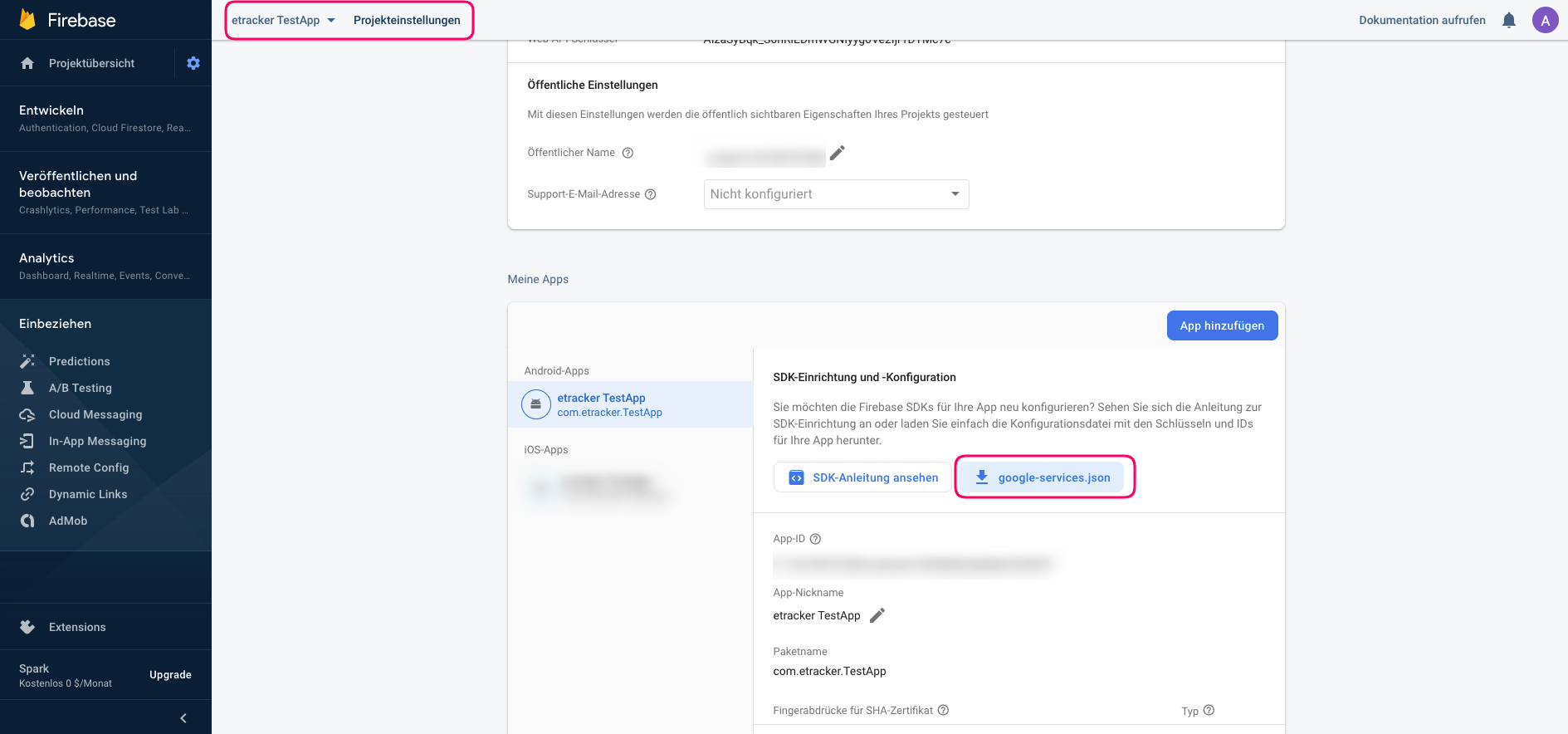Click SDK-Anleitung ansehen button

pyautogui.click(x=862, y=477)
